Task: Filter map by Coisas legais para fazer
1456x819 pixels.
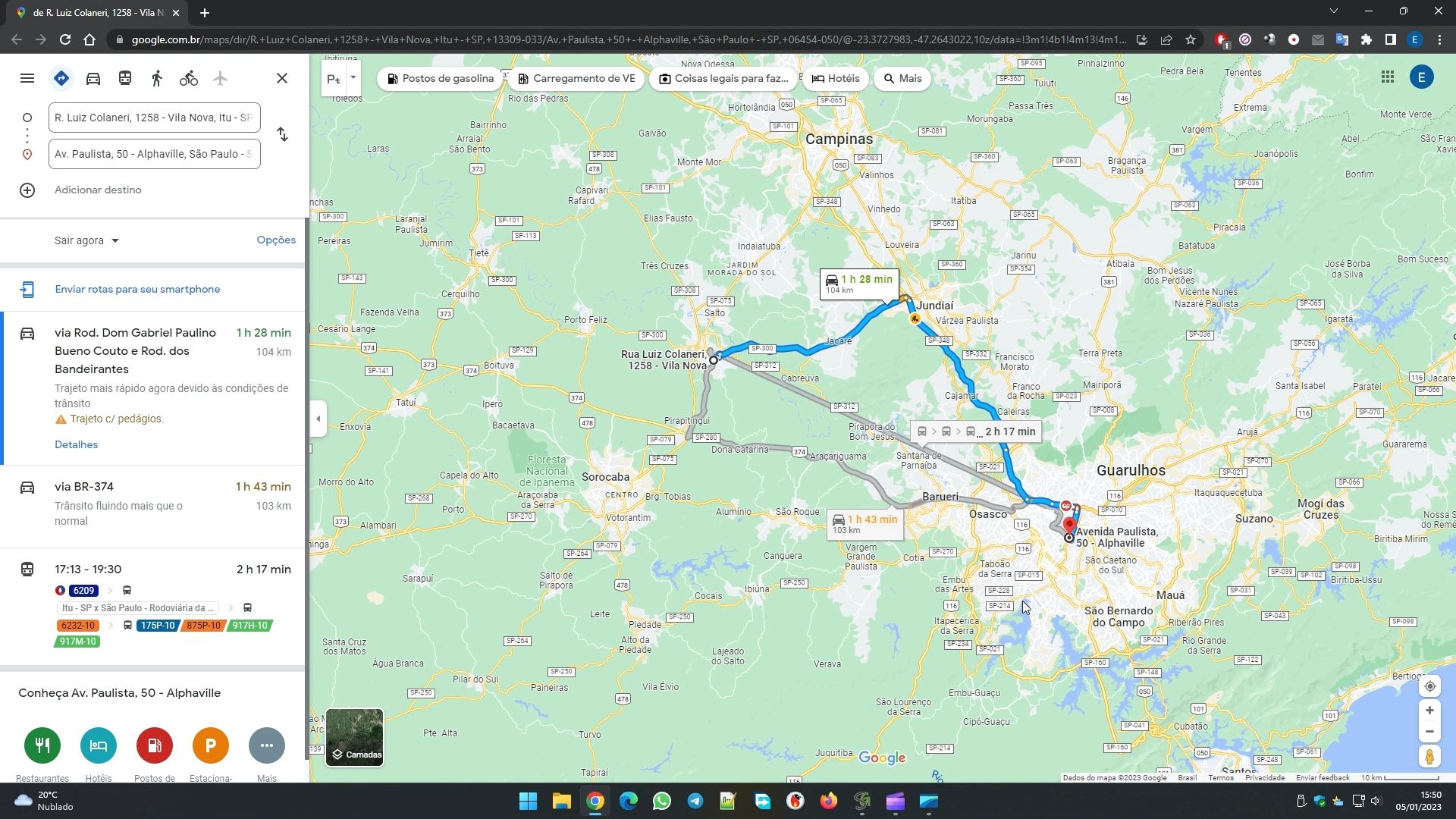Action: pos(723,78)
